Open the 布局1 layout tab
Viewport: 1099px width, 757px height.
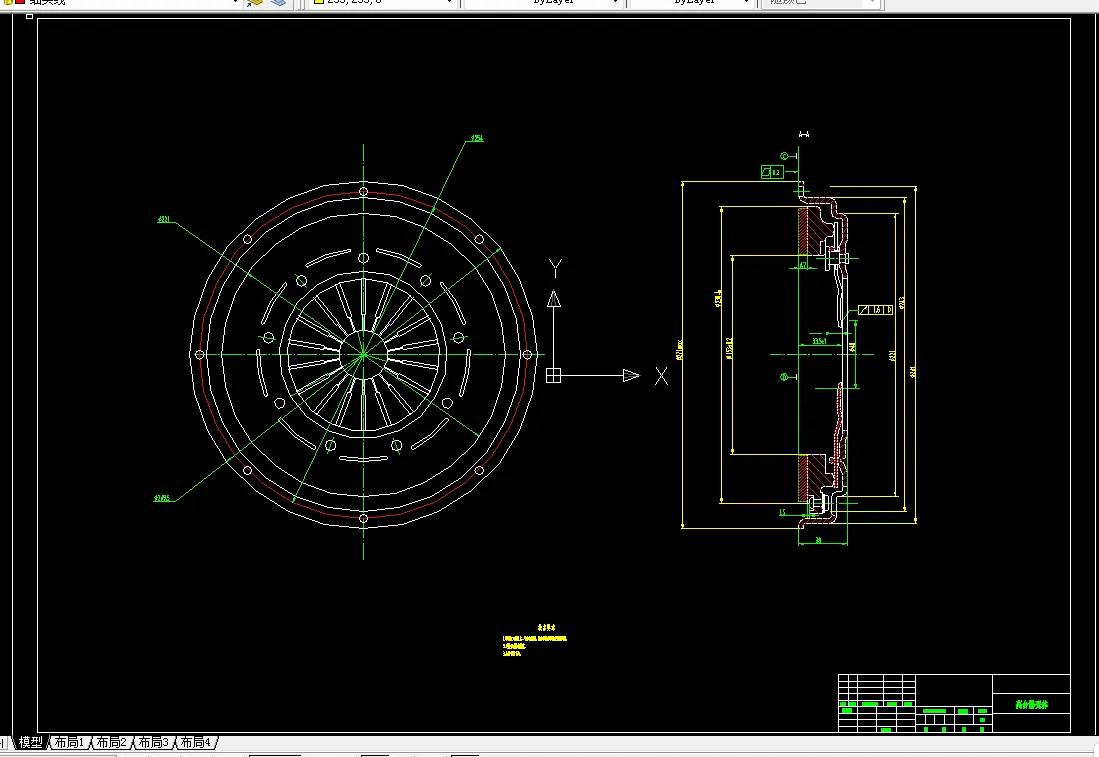coord(69,742)
